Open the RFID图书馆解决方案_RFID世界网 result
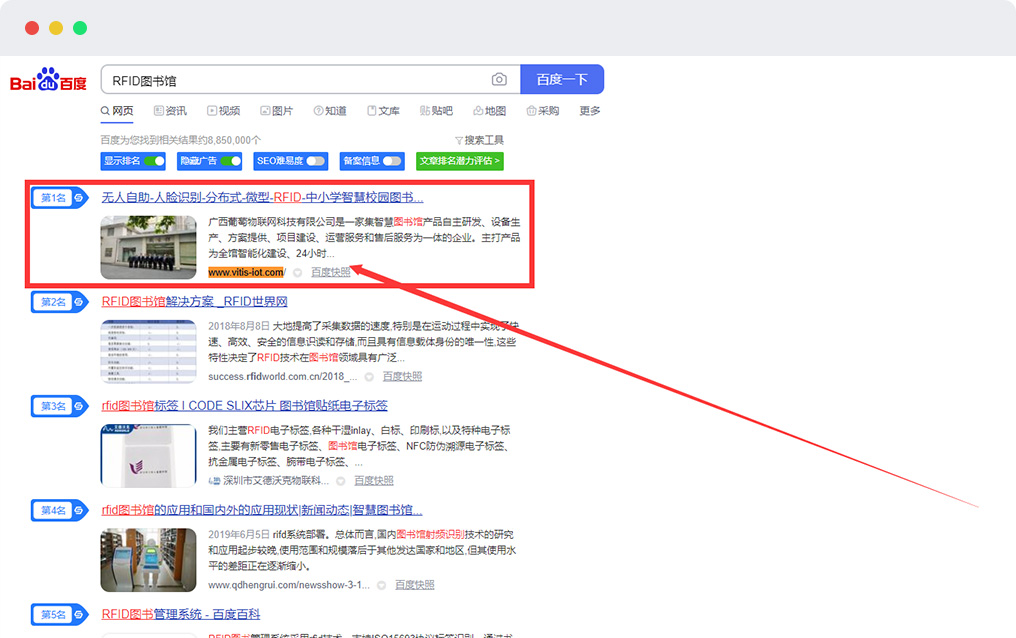This screenshot has height=638, width=1016. coord(194,302)
